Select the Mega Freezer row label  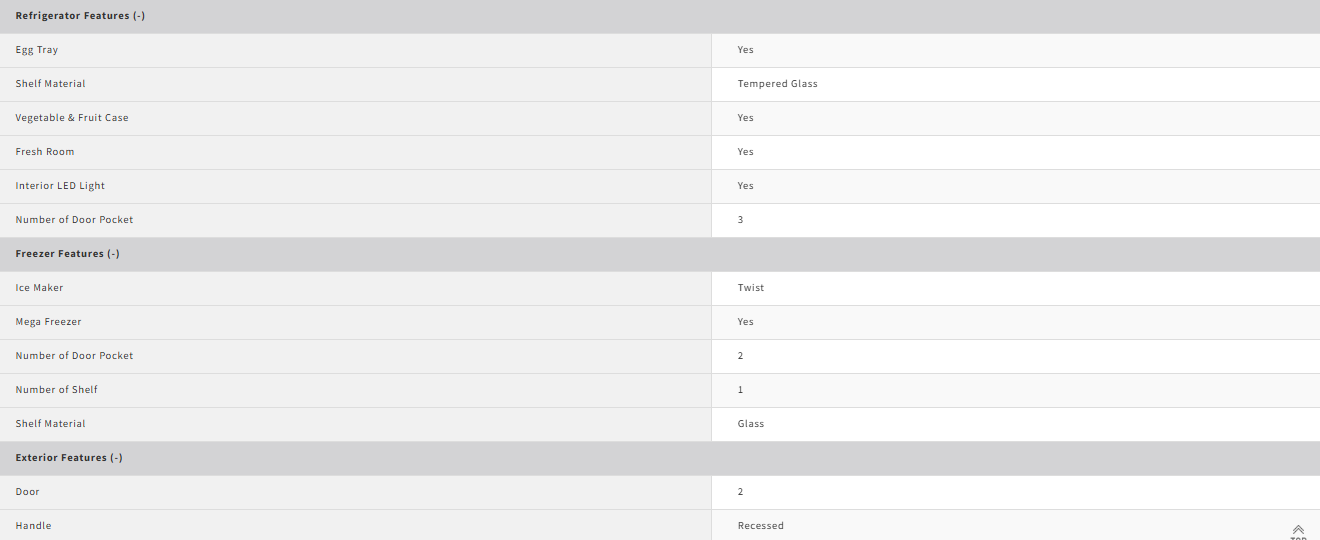click(x=49, y=322)
